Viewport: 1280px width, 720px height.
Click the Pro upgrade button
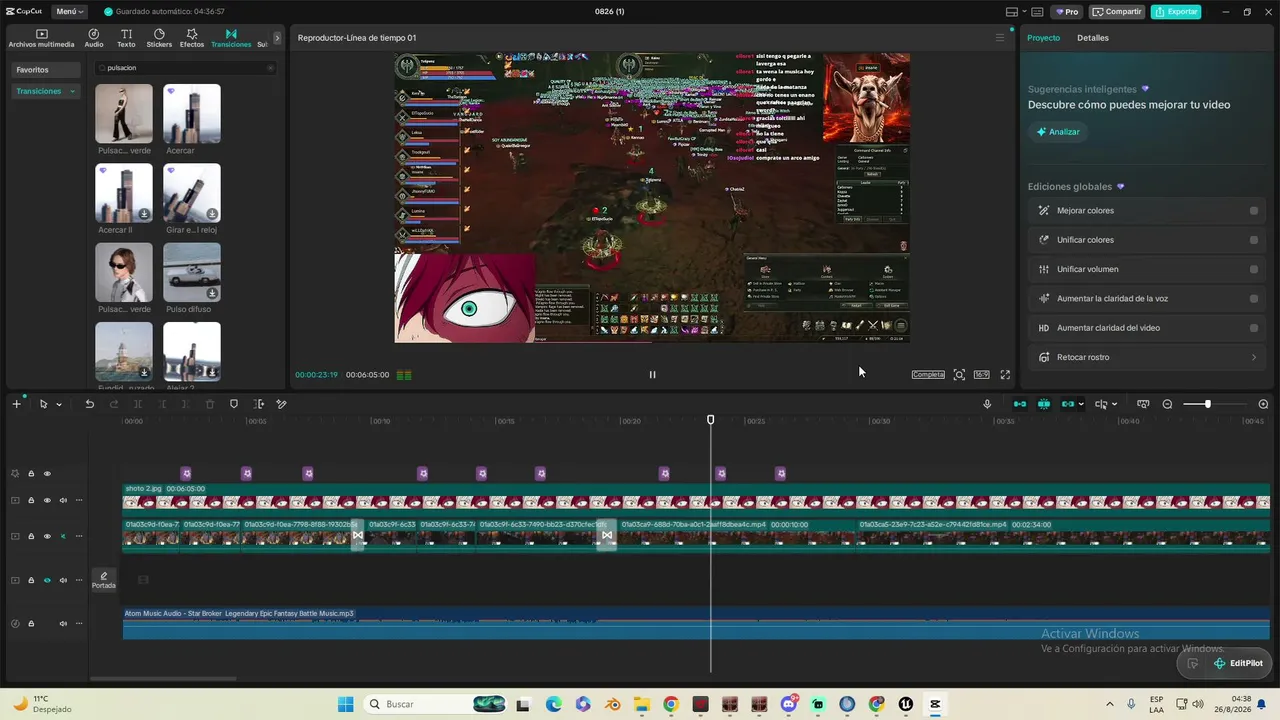coord(1066,12)
